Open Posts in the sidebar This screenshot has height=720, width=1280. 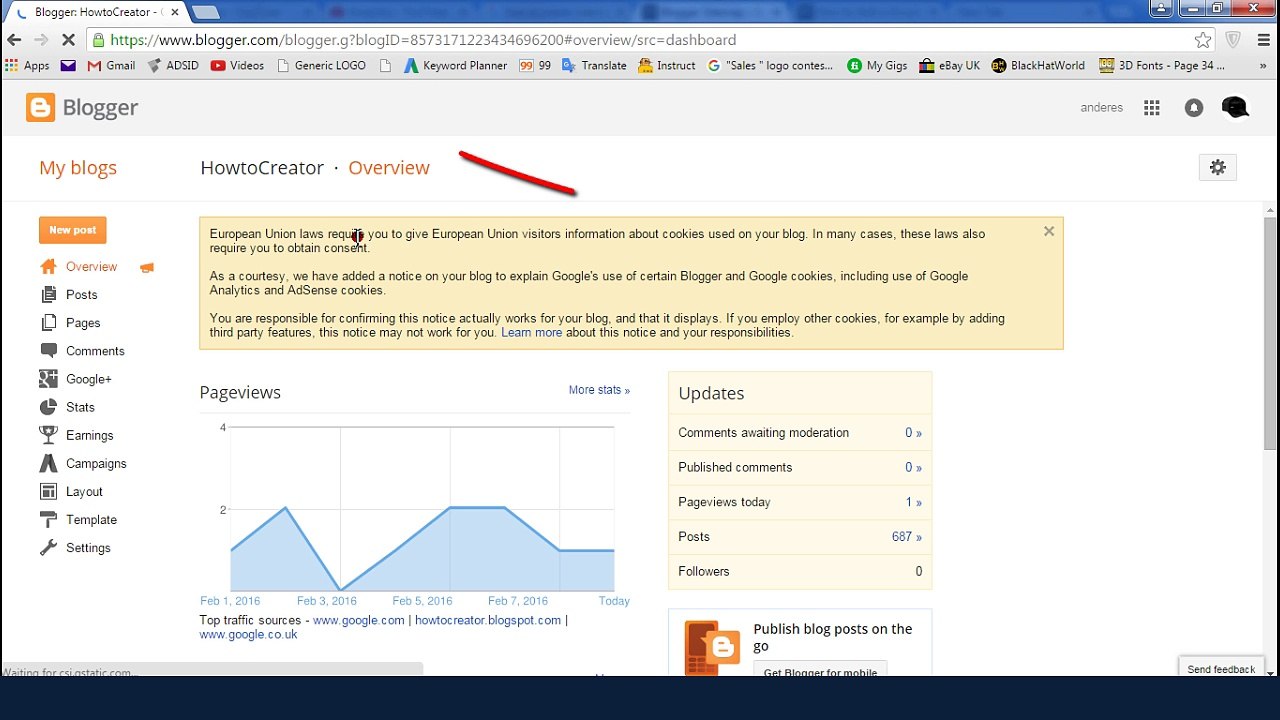82,295
